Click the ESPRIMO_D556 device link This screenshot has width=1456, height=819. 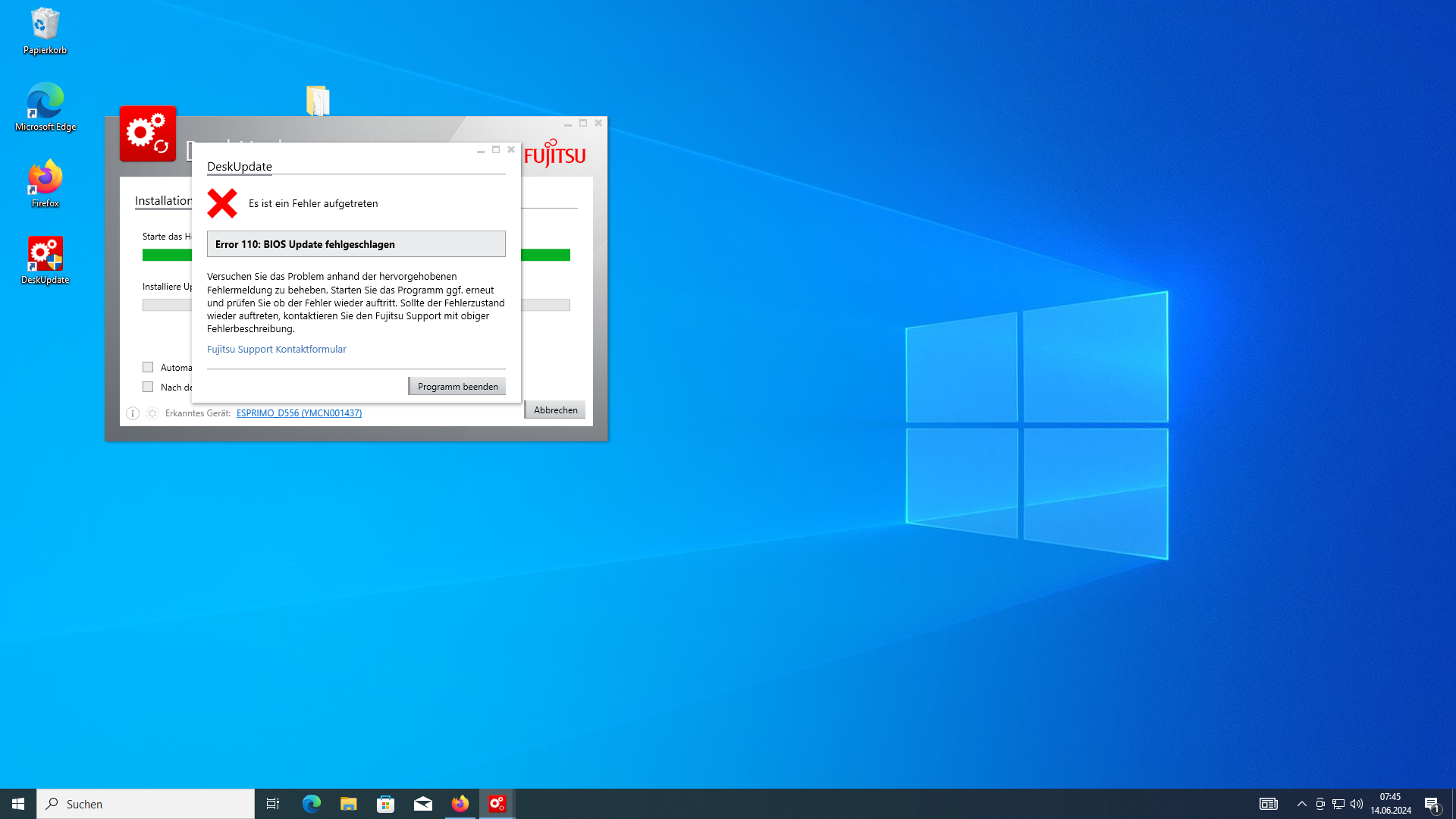point(299,413)
